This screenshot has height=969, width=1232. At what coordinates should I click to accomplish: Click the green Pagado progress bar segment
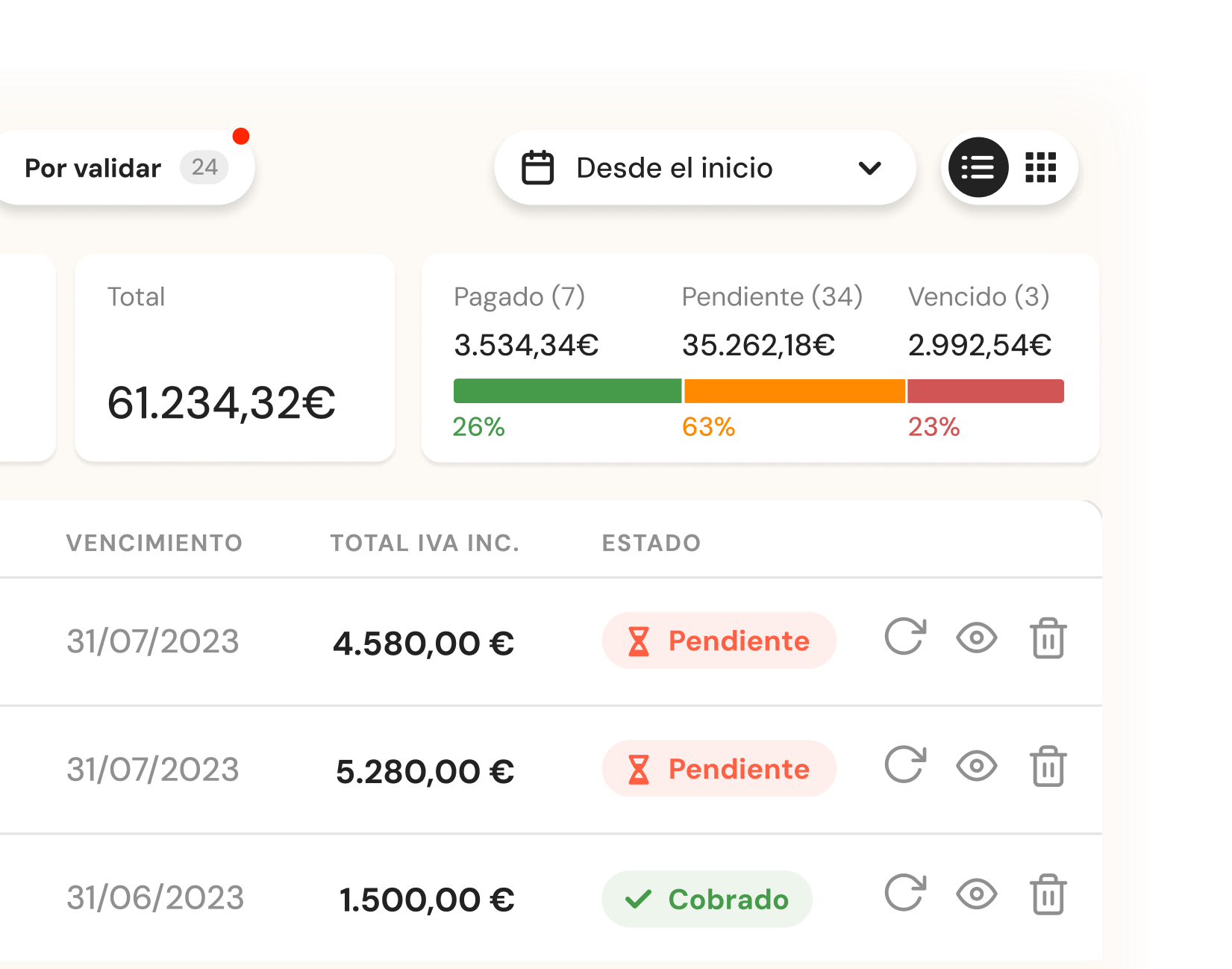point(567,390)
